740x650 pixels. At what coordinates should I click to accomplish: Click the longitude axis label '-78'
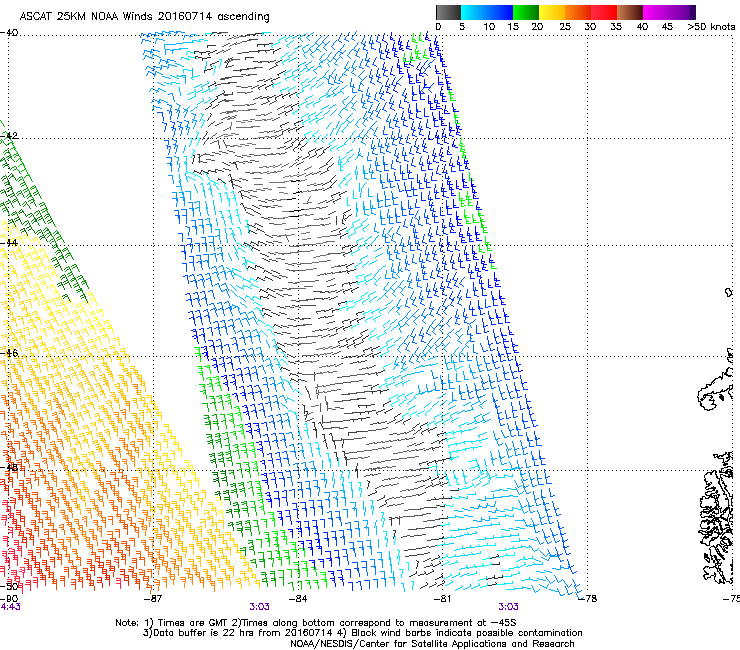pyautogui.click(x=588, y=599)
